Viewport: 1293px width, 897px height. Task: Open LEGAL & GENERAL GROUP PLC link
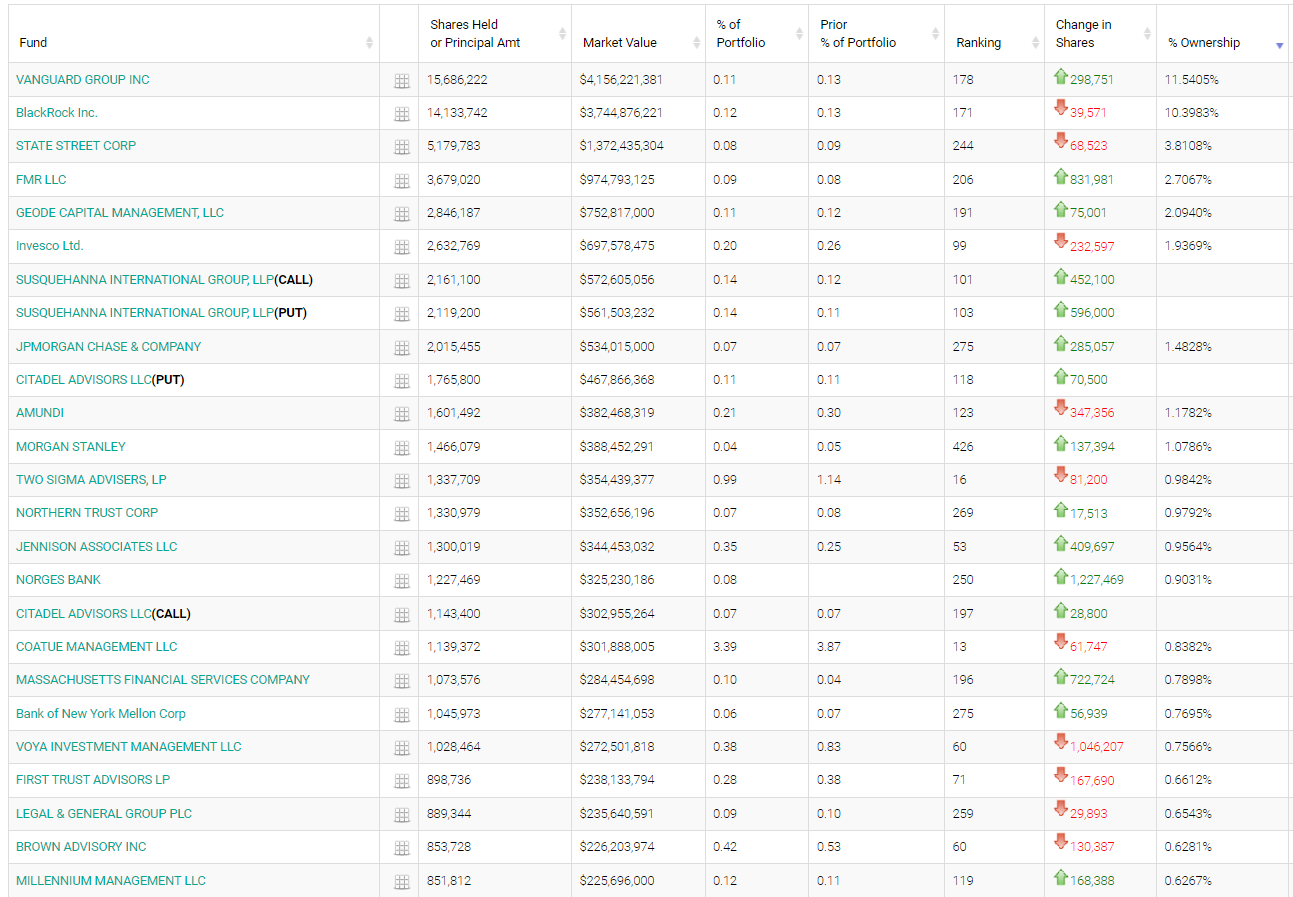[x=104, y=814]
